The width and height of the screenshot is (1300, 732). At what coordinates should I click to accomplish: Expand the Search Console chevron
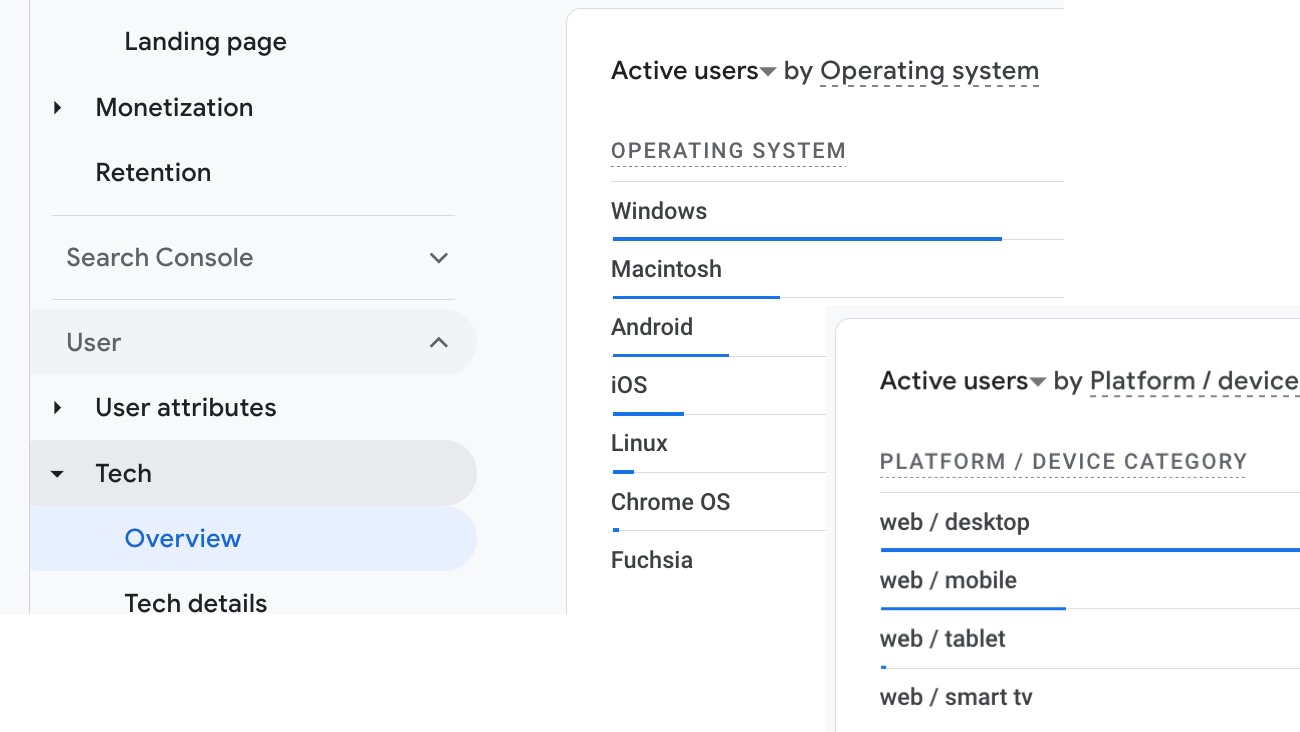click(x=438, y=258)
